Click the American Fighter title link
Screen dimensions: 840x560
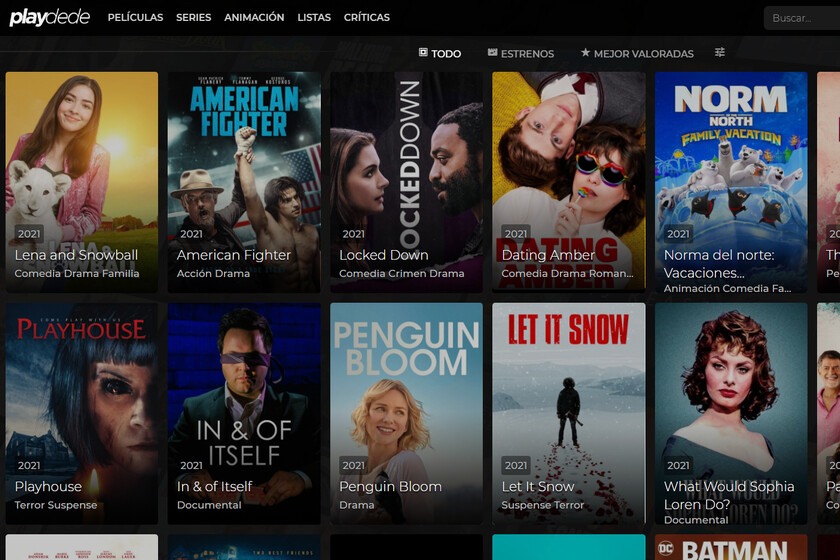coord(234,255)
